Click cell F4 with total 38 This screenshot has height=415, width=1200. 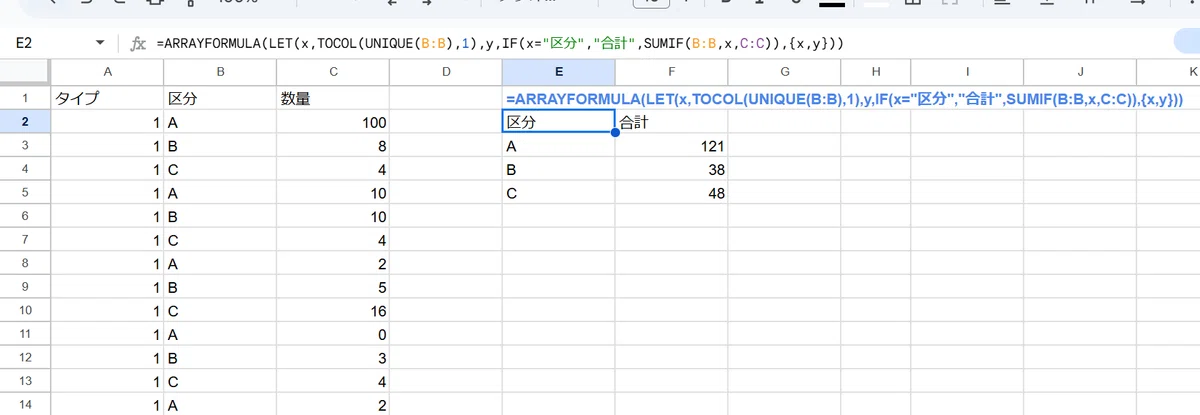point(671,170)
